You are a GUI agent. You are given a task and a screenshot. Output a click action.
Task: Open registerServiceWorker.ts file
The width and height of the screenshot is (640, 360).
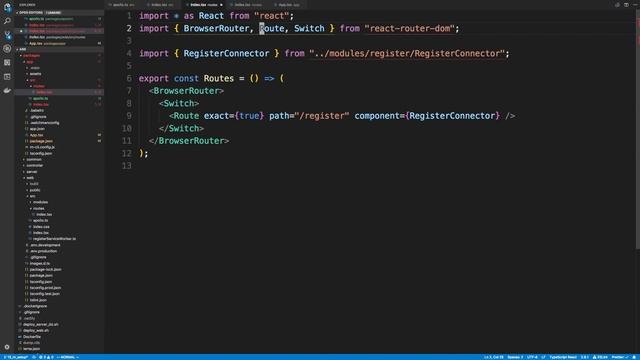click(54, 239)
